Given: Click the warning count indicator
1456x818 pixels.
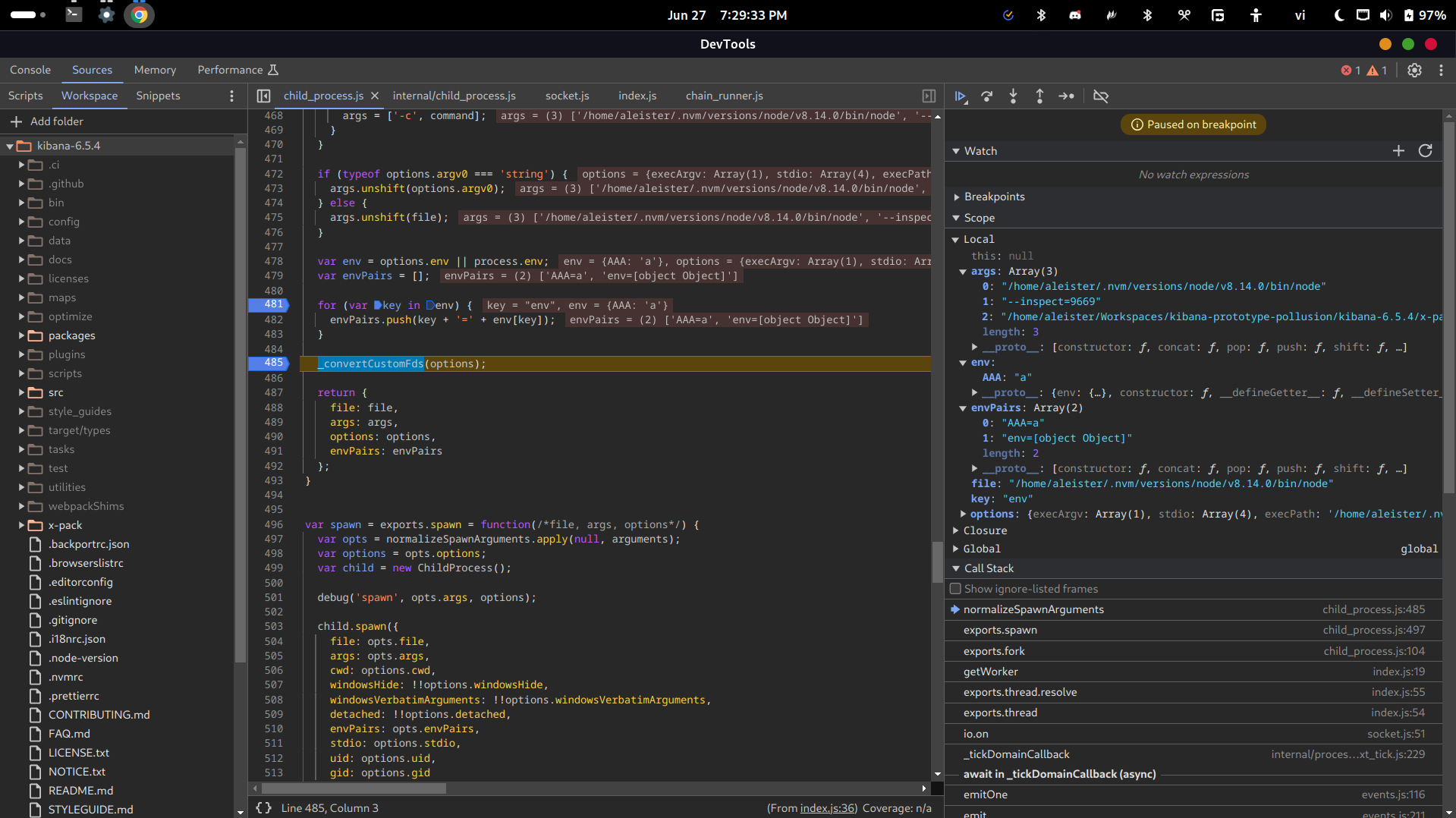Looking at the screenshot, I should pyautogui.click(x=1377, y=70).
